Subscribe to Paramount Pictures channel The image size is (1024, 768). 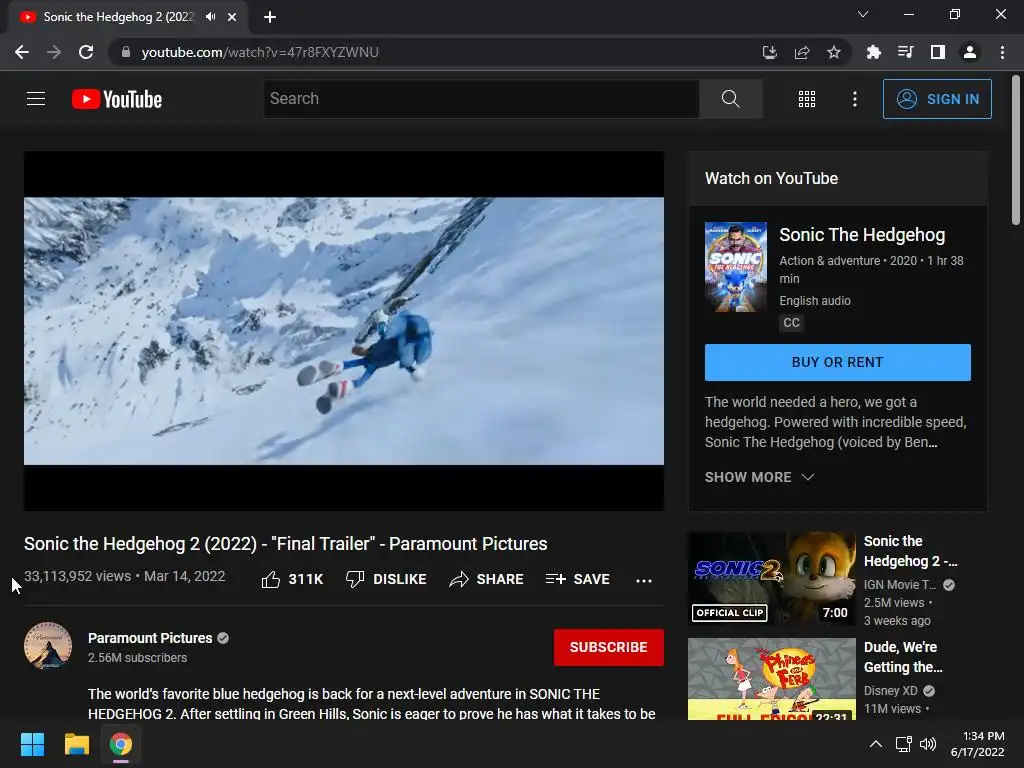(609, 647)
